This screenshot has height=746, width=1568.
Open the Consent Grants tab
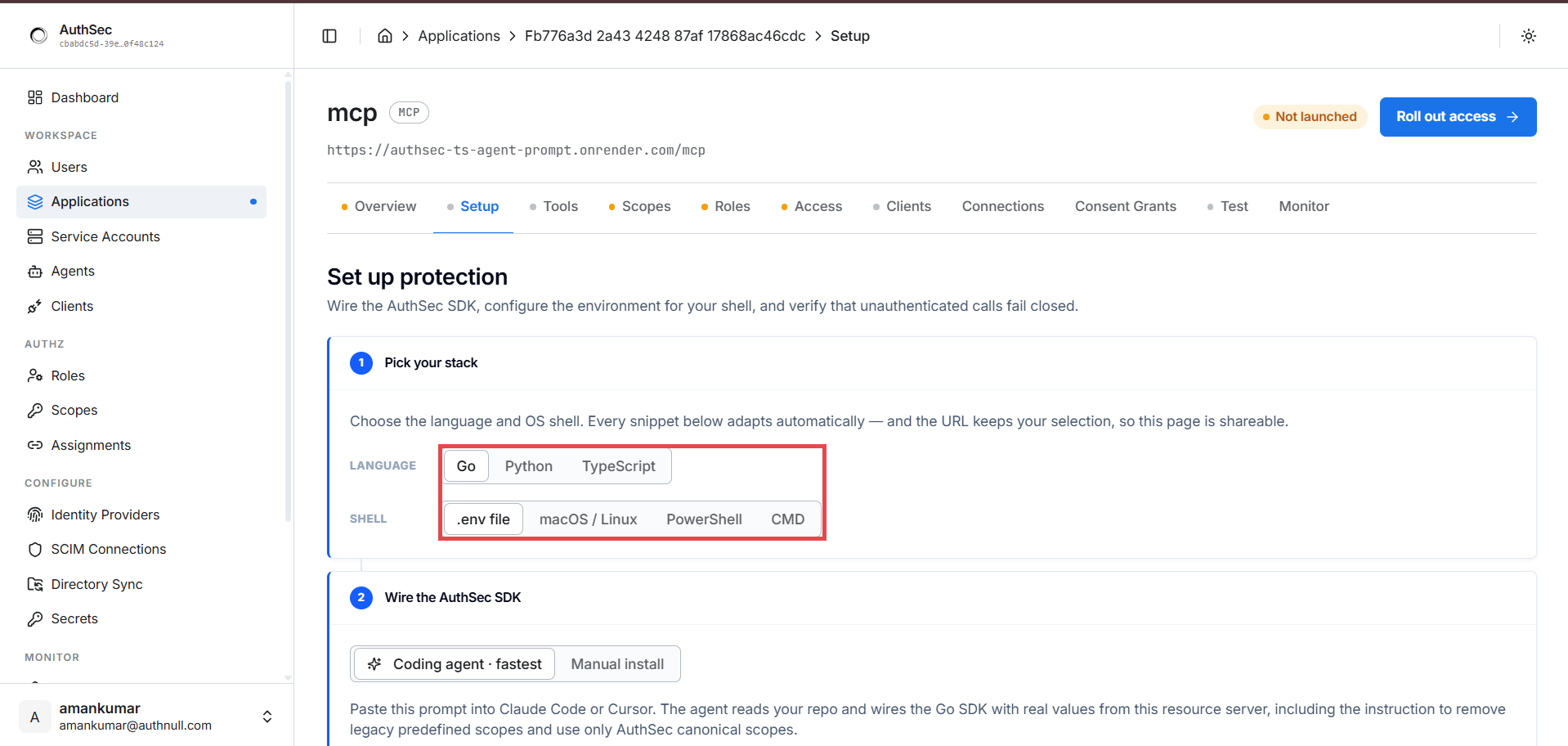tap(1126, 207)
